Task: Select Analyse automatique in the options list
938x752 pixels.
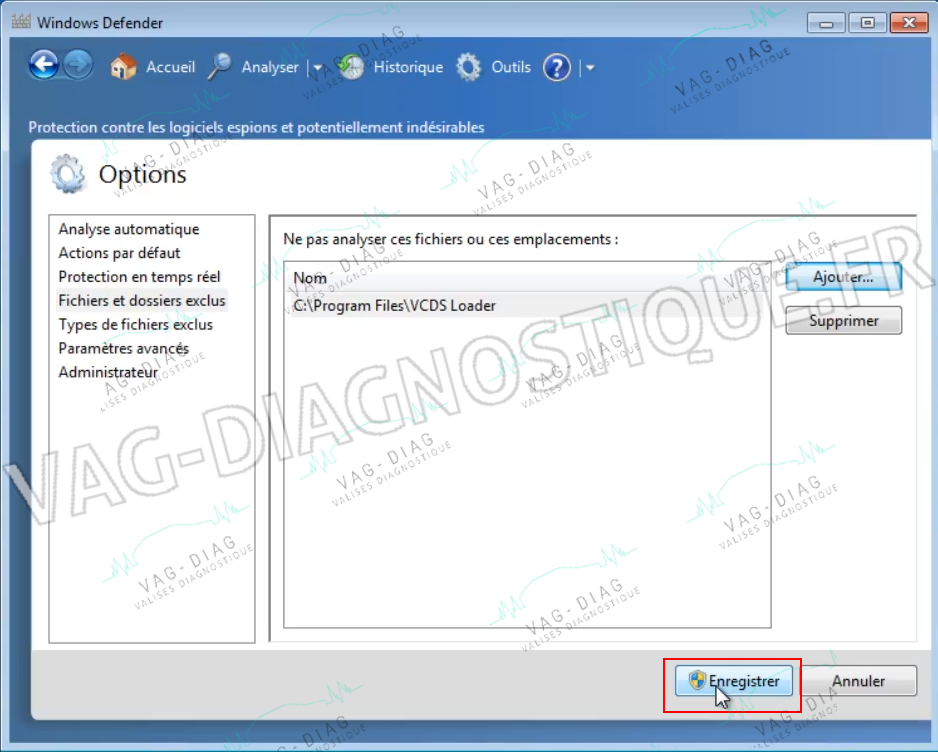Action: pos(129,229)
